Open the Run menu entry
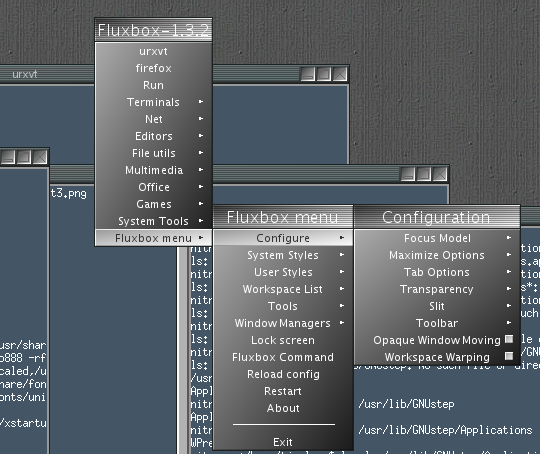The image size is (540, 454). coord(153,85)
